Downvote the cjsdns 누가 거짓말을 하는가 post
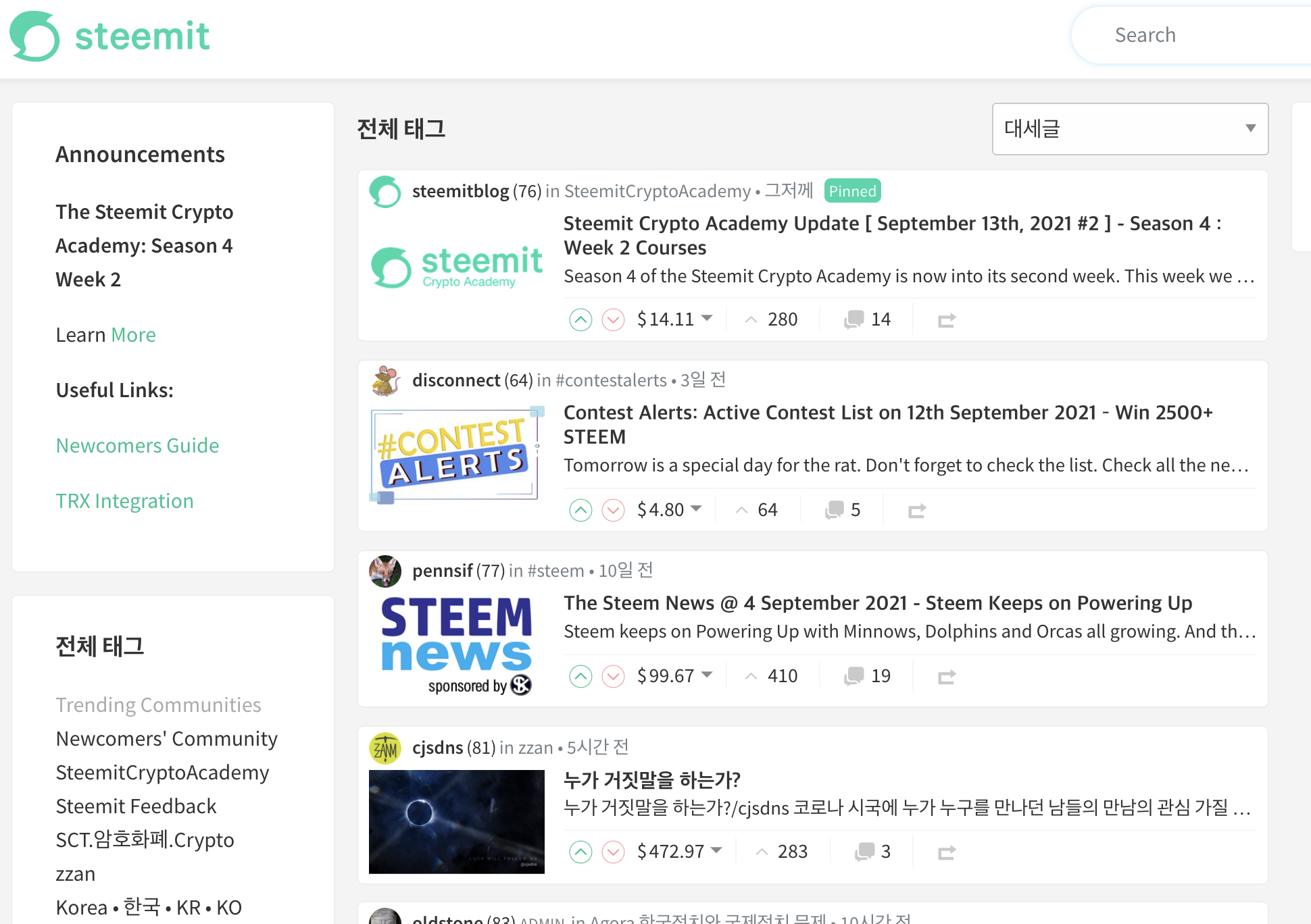 [613, 852]
